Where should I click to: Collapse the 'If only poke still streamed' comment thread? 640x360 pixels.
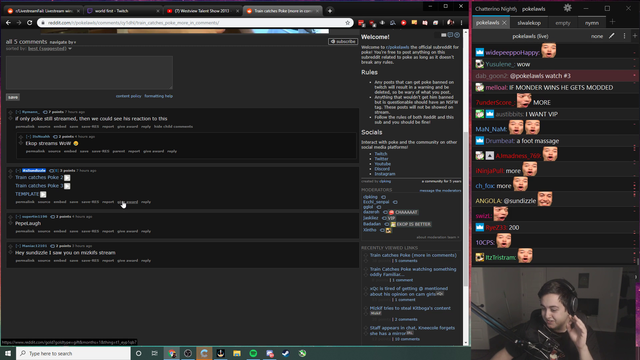click(x=18, y=112)
